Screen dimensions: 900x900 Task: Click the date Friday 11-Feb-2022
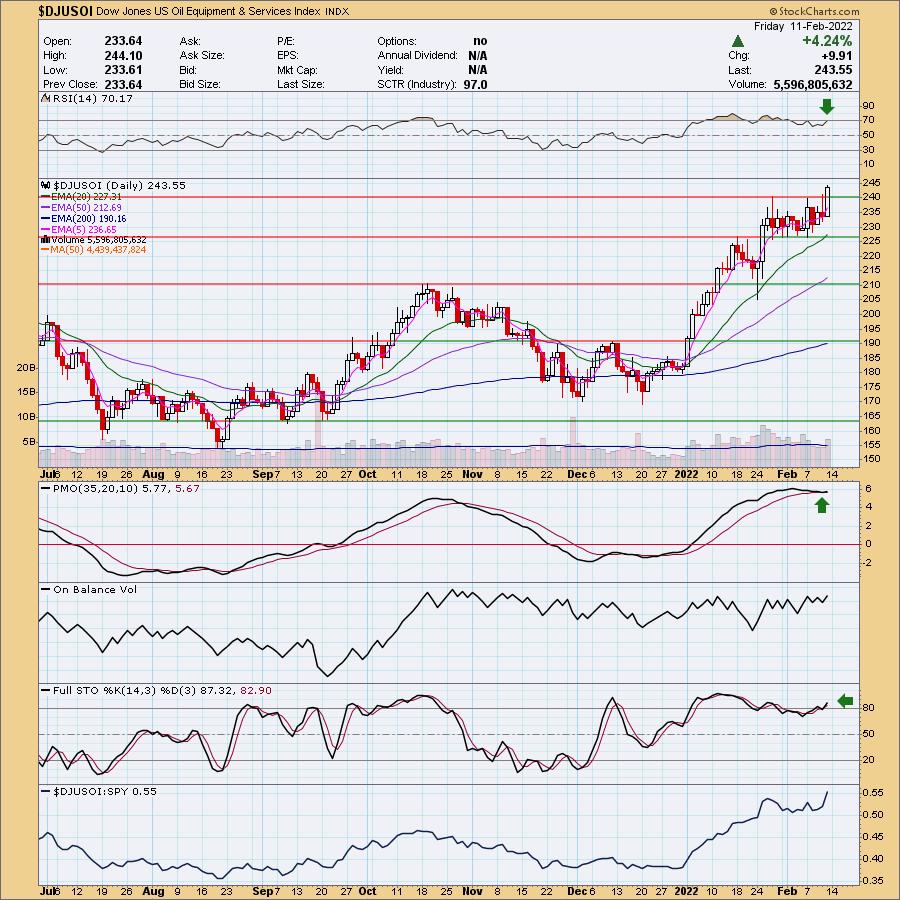click(x=802, y=26)
